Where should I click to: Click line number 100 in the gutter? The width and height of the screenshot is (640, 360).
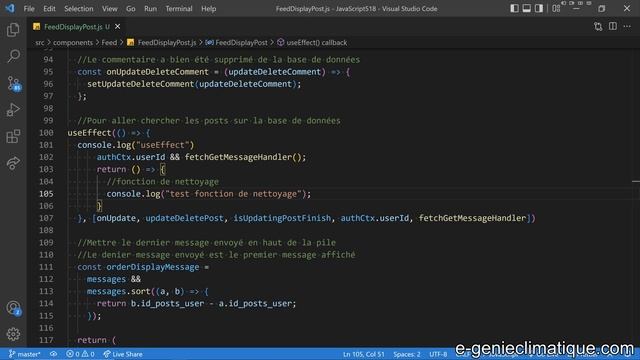46,133
